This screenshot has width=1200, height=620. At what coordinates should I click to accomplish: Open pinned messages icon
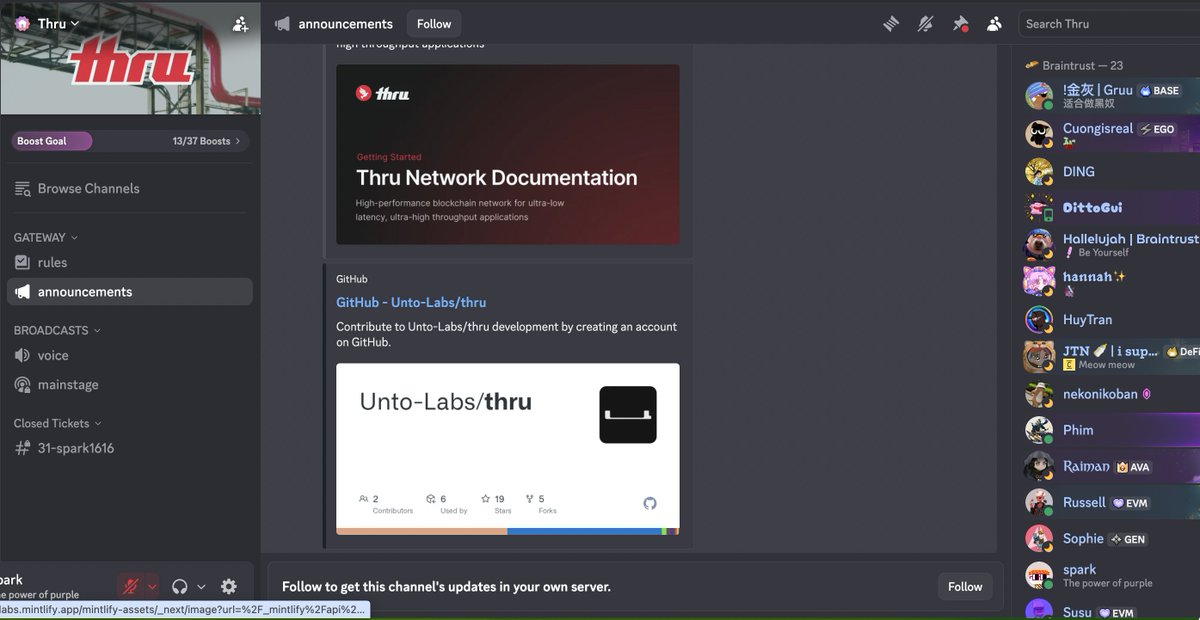point(960,24)
